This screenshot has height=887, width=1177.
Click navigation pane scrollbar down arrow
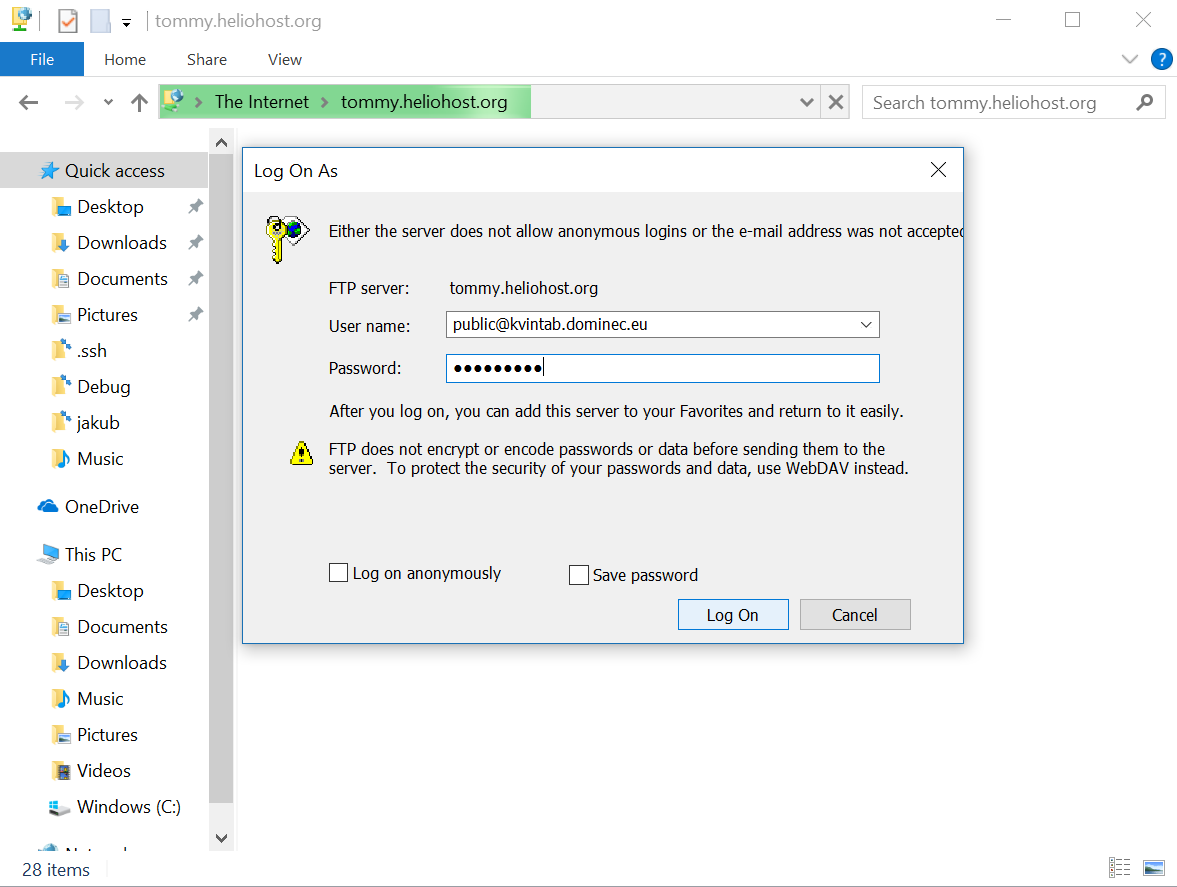(221, 838)
